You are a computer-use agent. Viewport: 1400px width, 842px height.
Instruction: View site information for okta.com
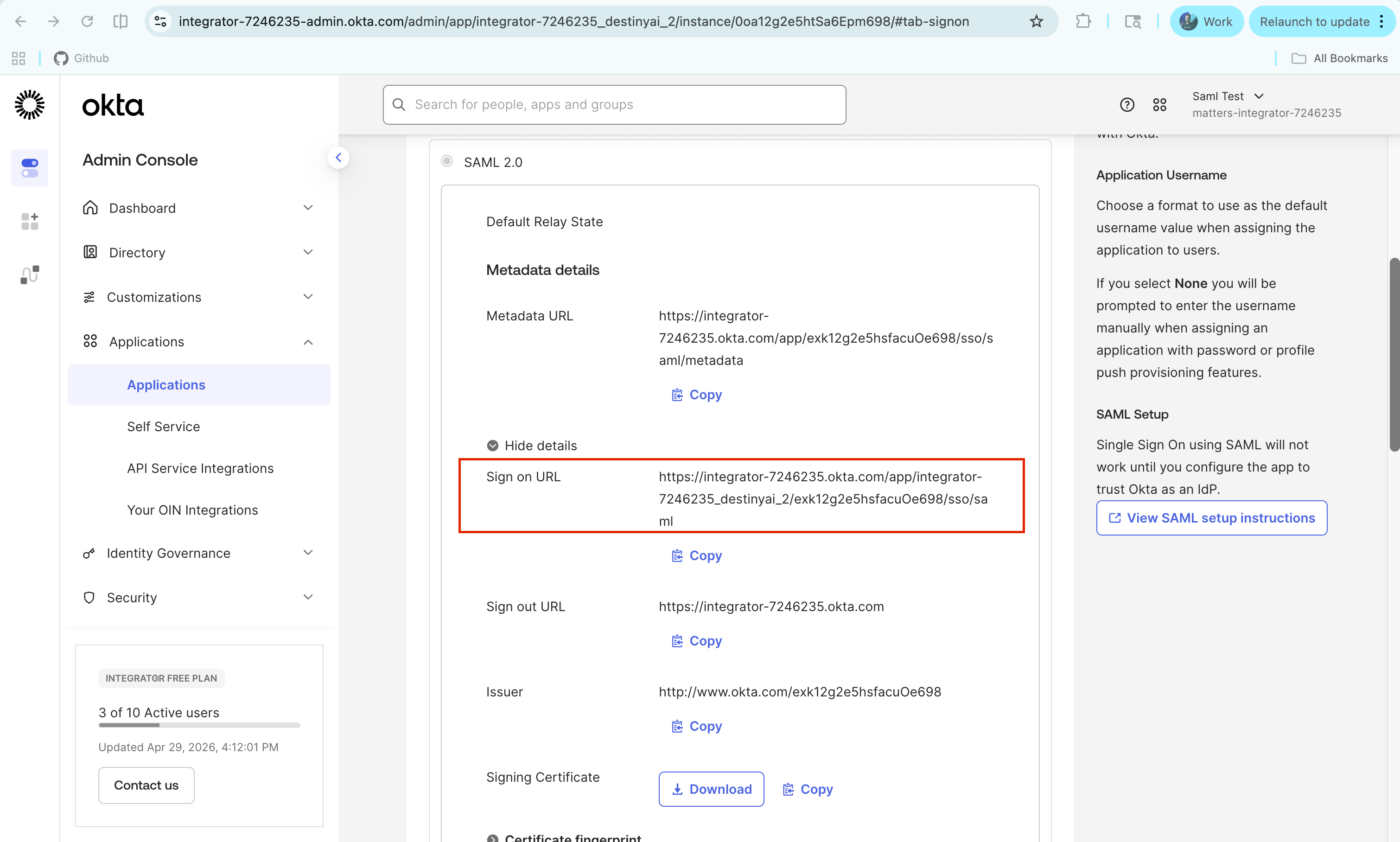tap(160, 22)
